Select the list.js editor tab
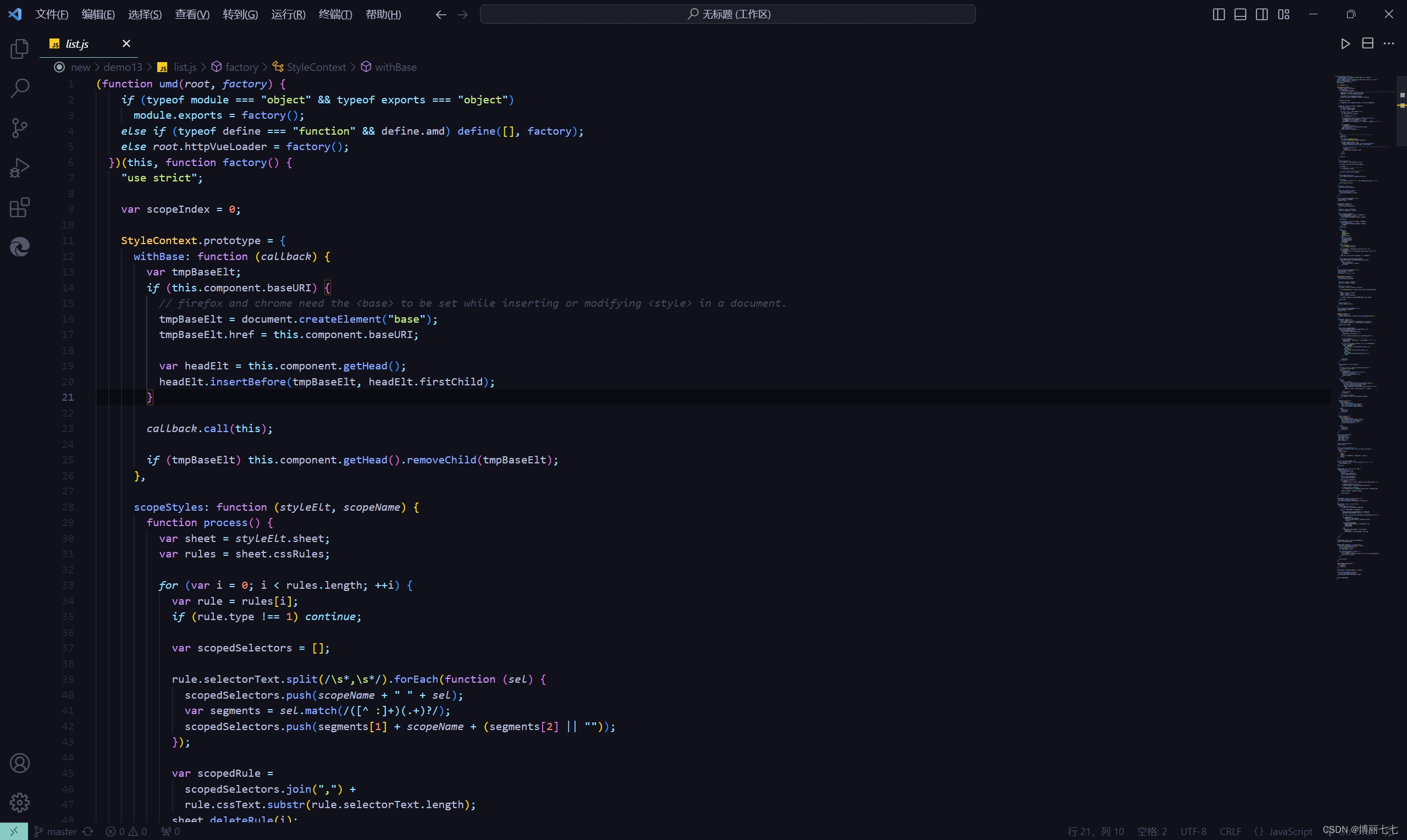 point(77,43)
